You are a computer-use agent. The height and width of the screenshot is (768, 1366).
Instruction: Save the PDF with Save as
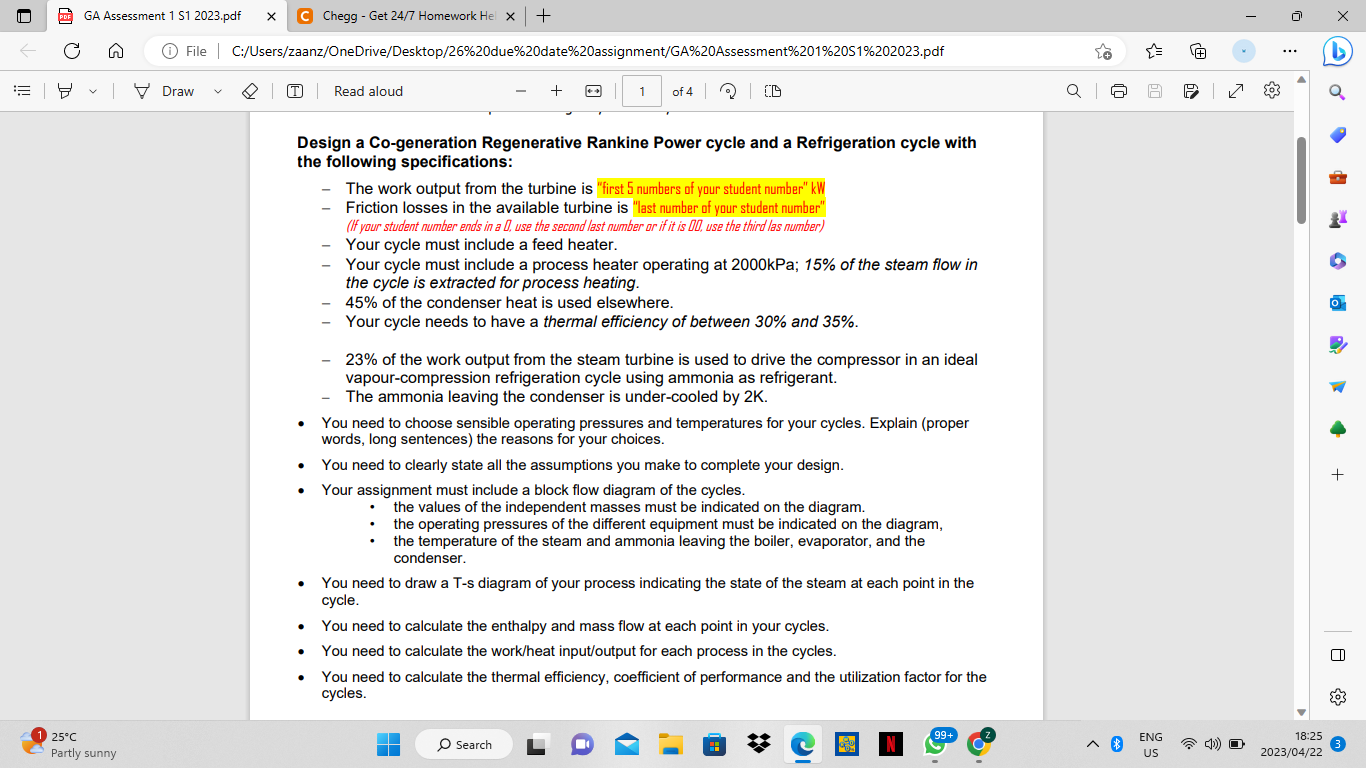coord(1191,91)
